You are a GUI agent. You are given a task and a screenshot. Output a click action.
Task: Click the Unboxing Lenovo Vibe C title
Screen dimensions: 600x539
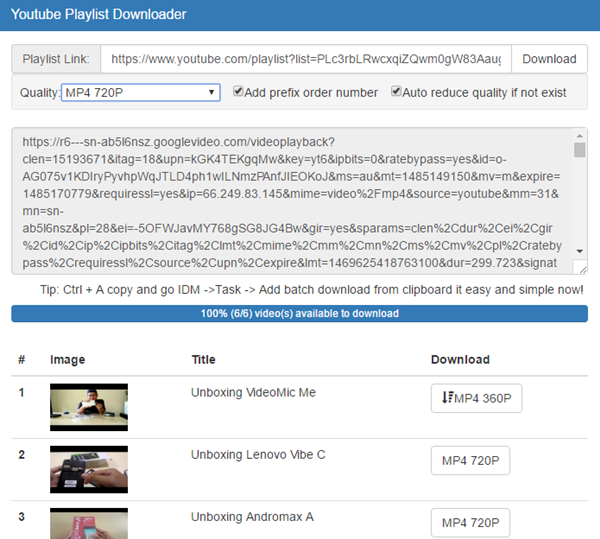coord(258,455)
